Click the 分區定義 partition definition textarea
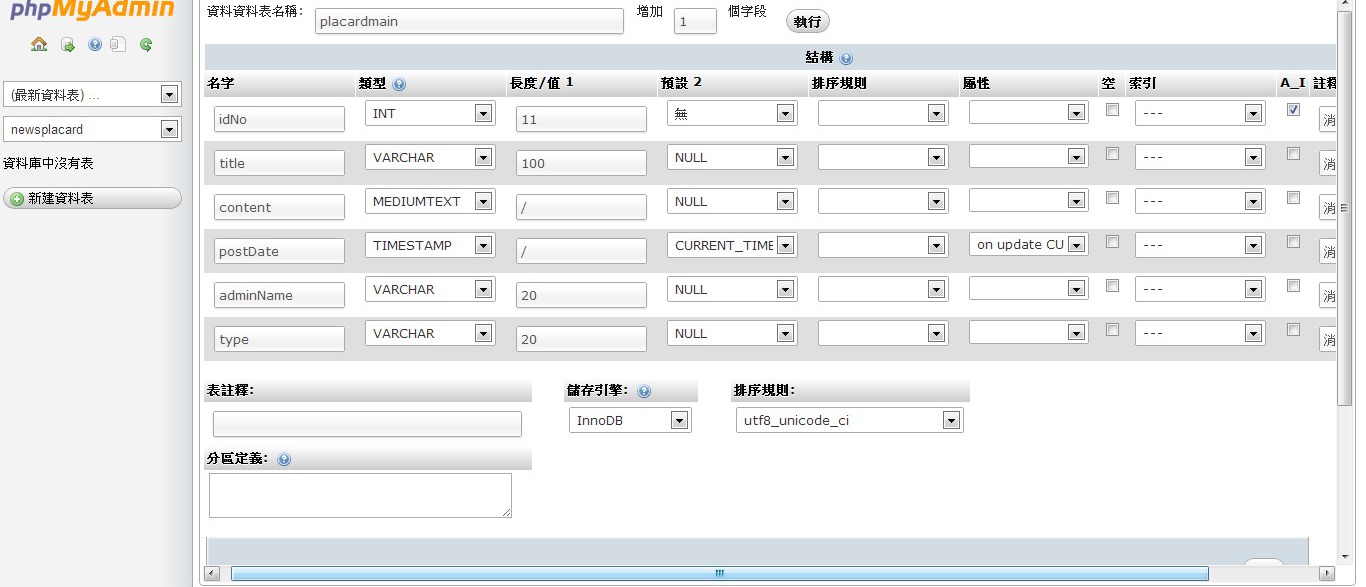 point(360,495)
